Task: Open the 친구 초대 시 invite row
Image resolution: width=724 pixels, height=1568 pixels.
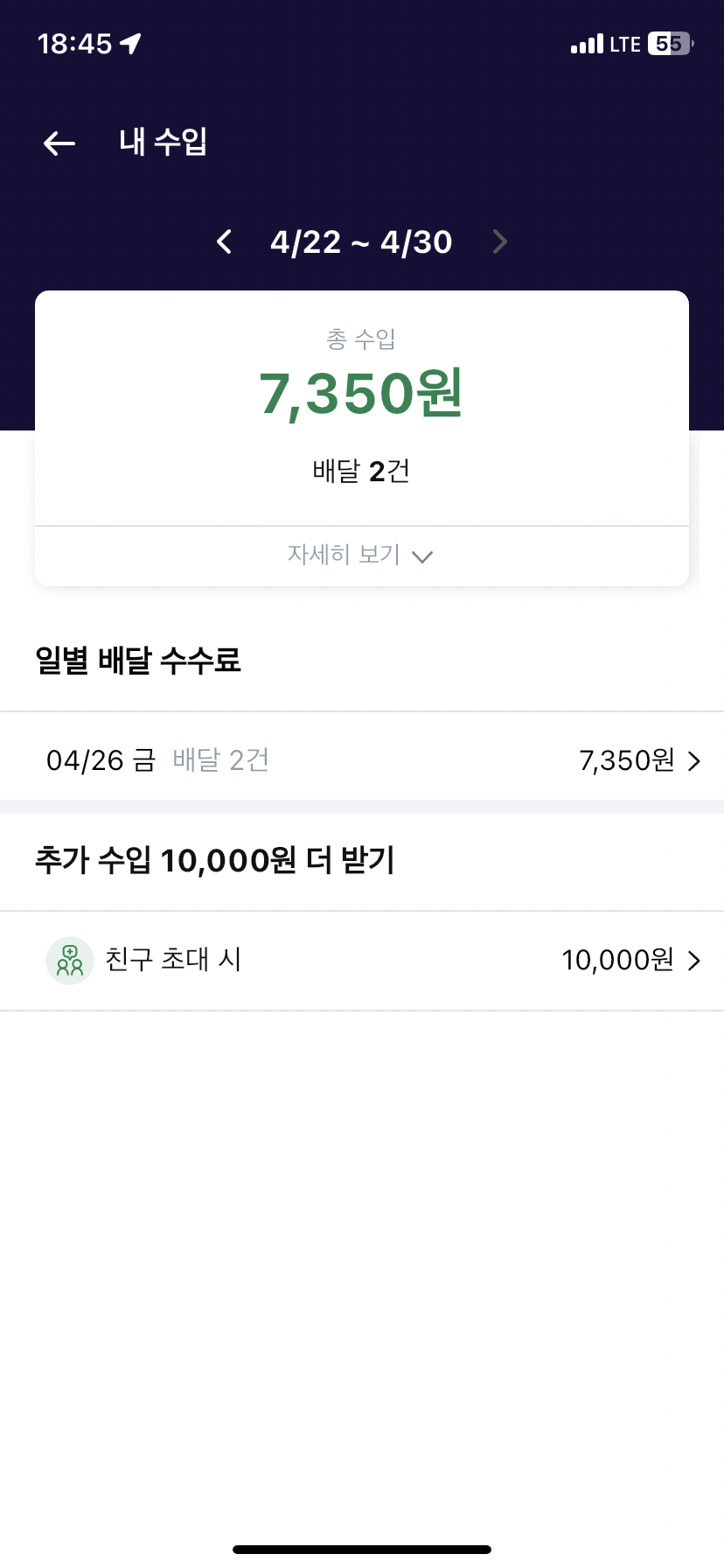Action: click(x=173, y=960)
